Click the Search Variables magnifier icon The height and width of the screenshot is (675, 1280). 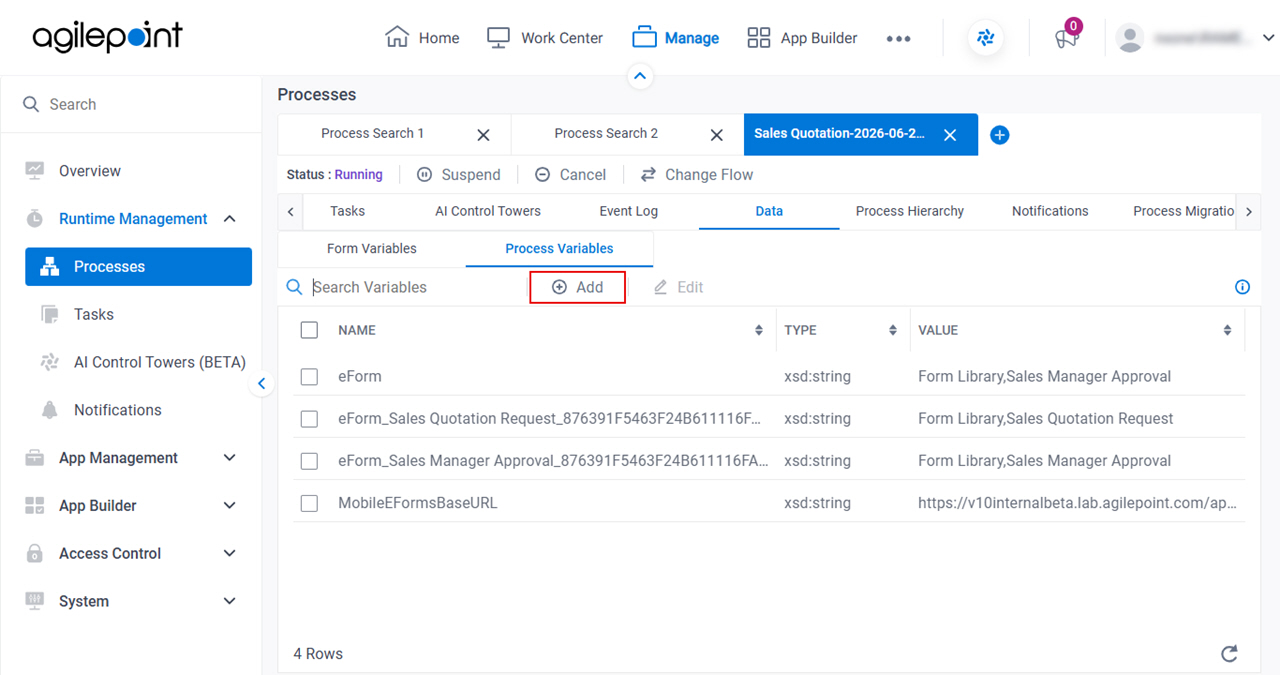(x=294, y=287)
